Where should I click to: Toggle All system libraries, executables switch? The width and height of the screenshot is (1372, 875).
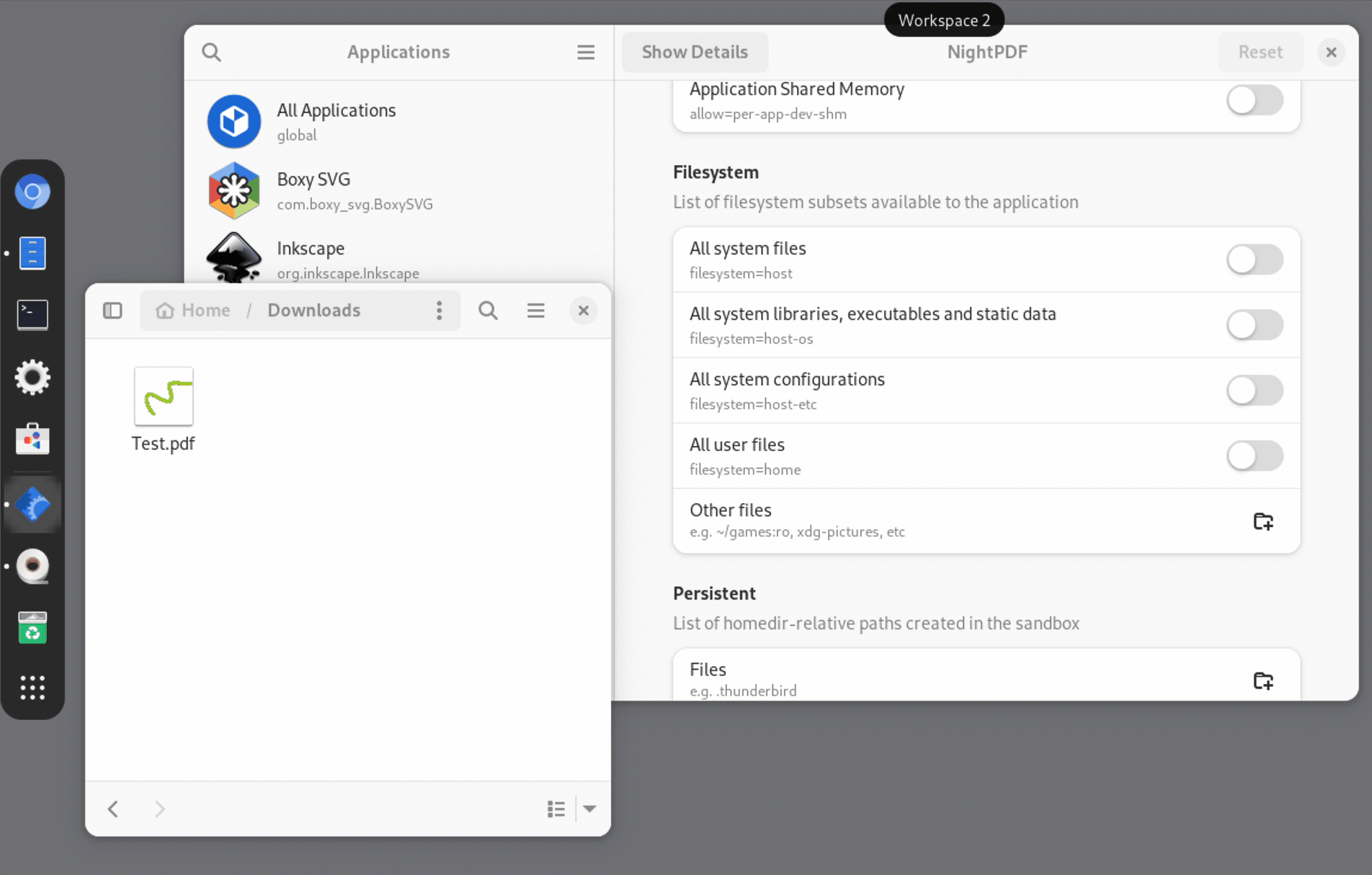tap(1255, 325)
